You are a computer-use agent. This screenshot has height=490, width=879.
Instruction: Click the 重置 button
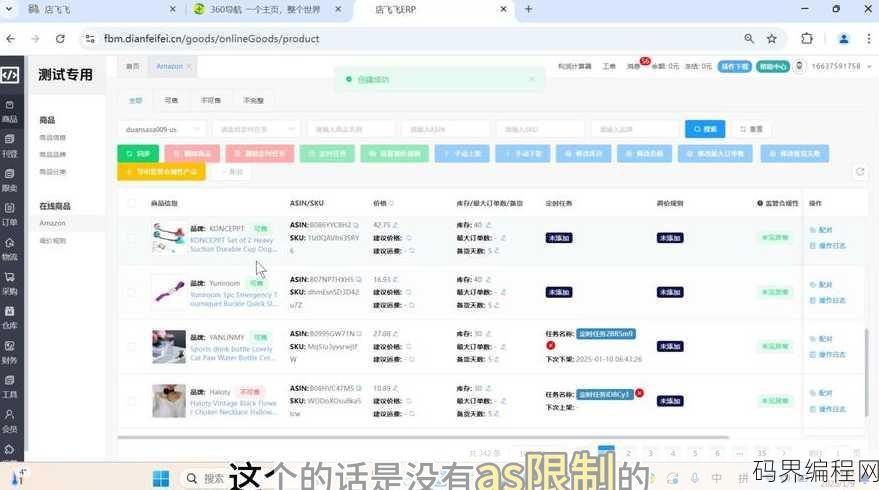[x=751, y=129]
